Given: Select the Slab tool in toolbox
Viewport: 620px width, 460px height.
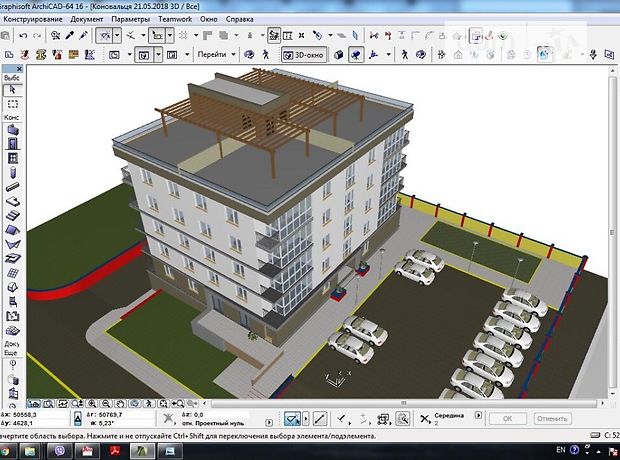Looking at the screenshot, I should click(x=13, y=201).
